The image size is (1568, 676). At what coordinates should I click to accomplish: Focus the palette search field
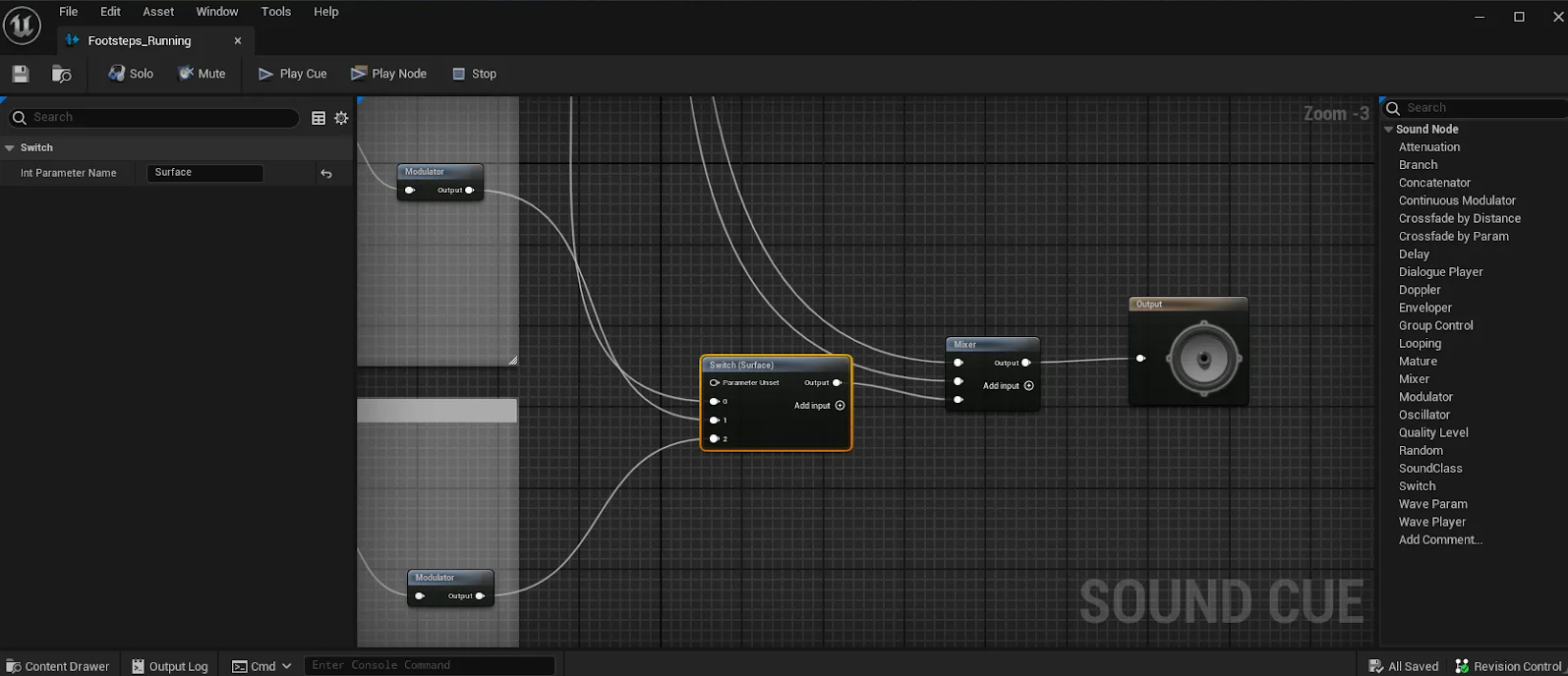1475,108
